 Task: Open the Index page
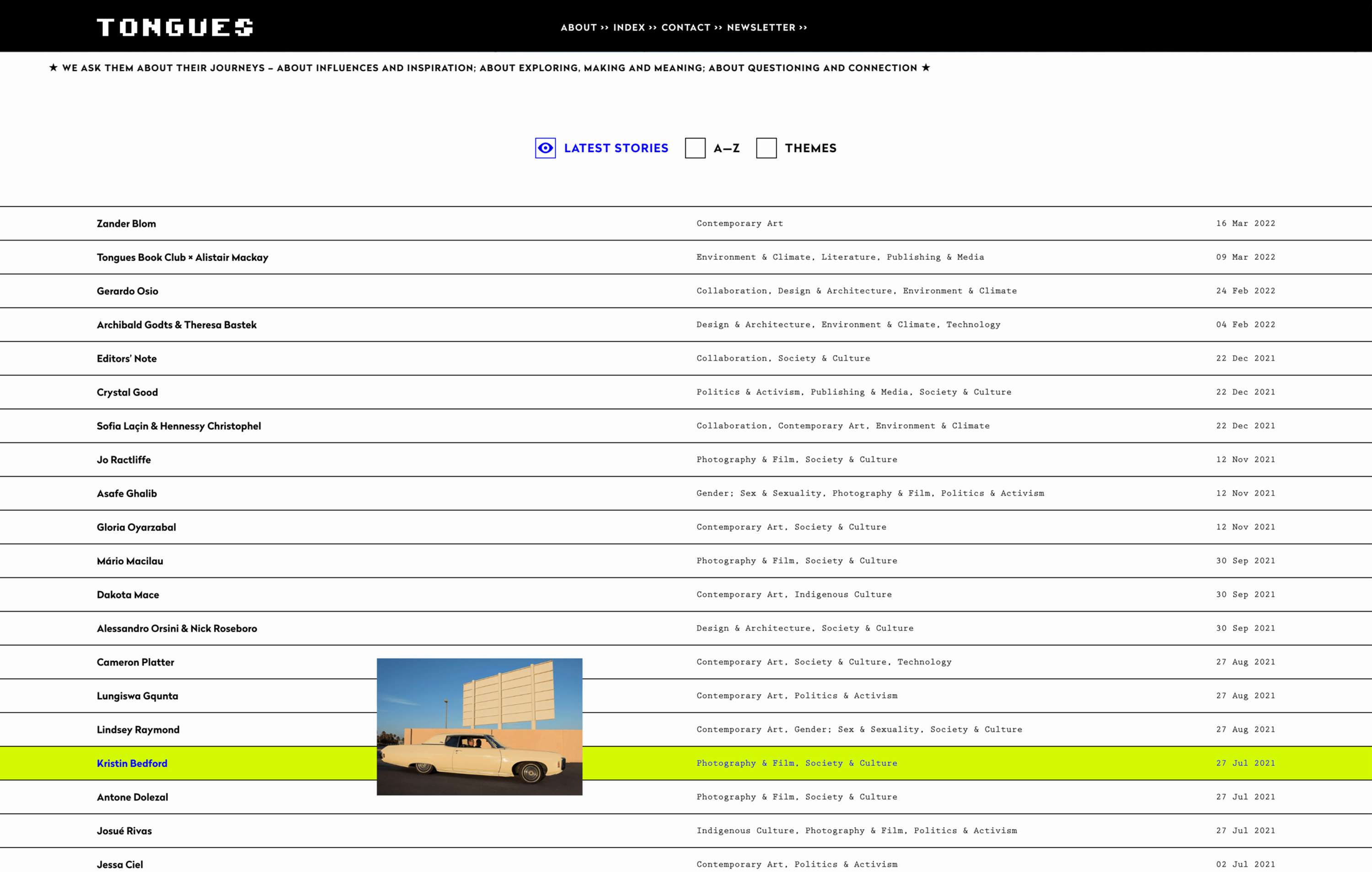point(629,27)
